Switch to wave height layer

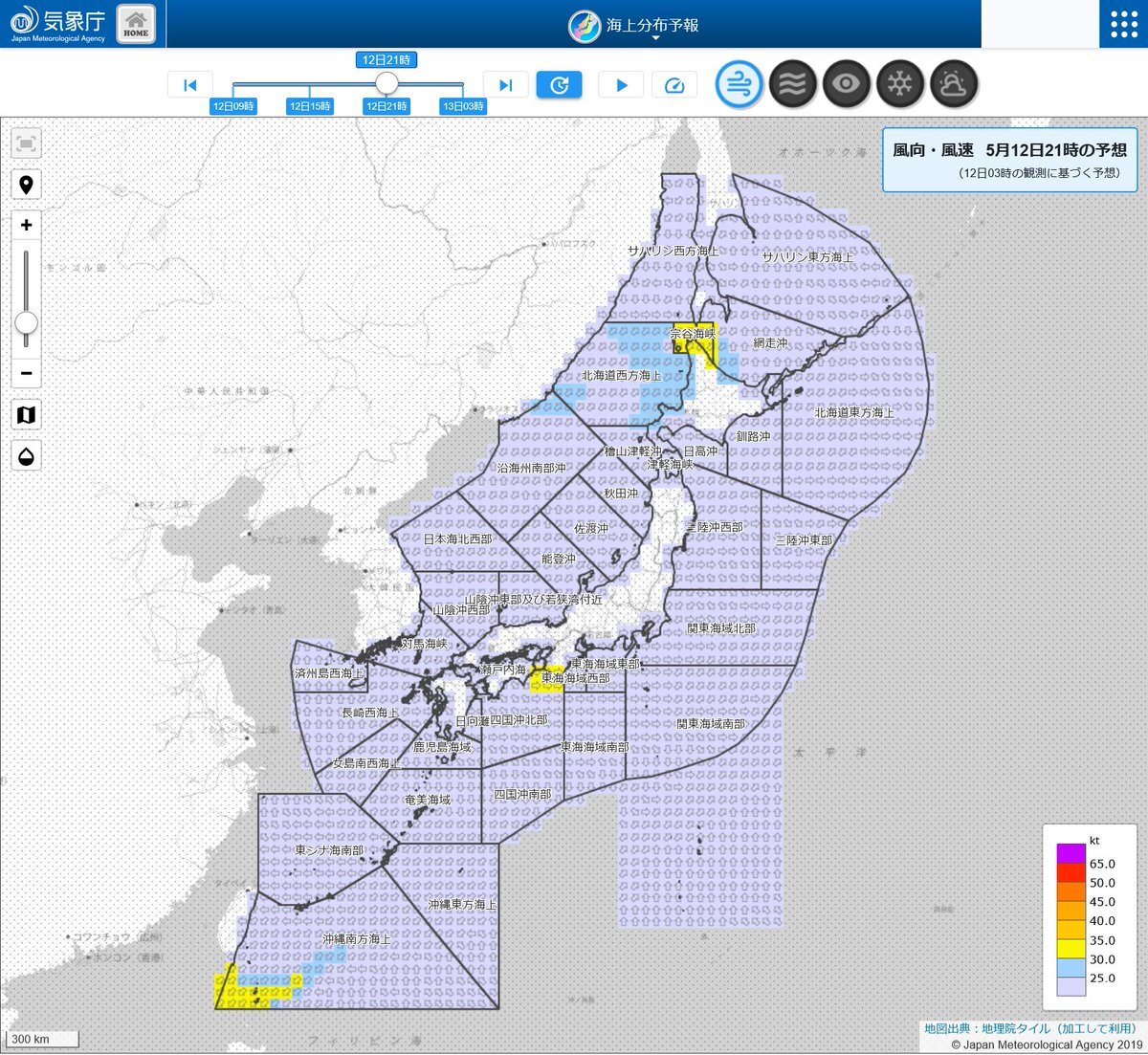(793, 84)
